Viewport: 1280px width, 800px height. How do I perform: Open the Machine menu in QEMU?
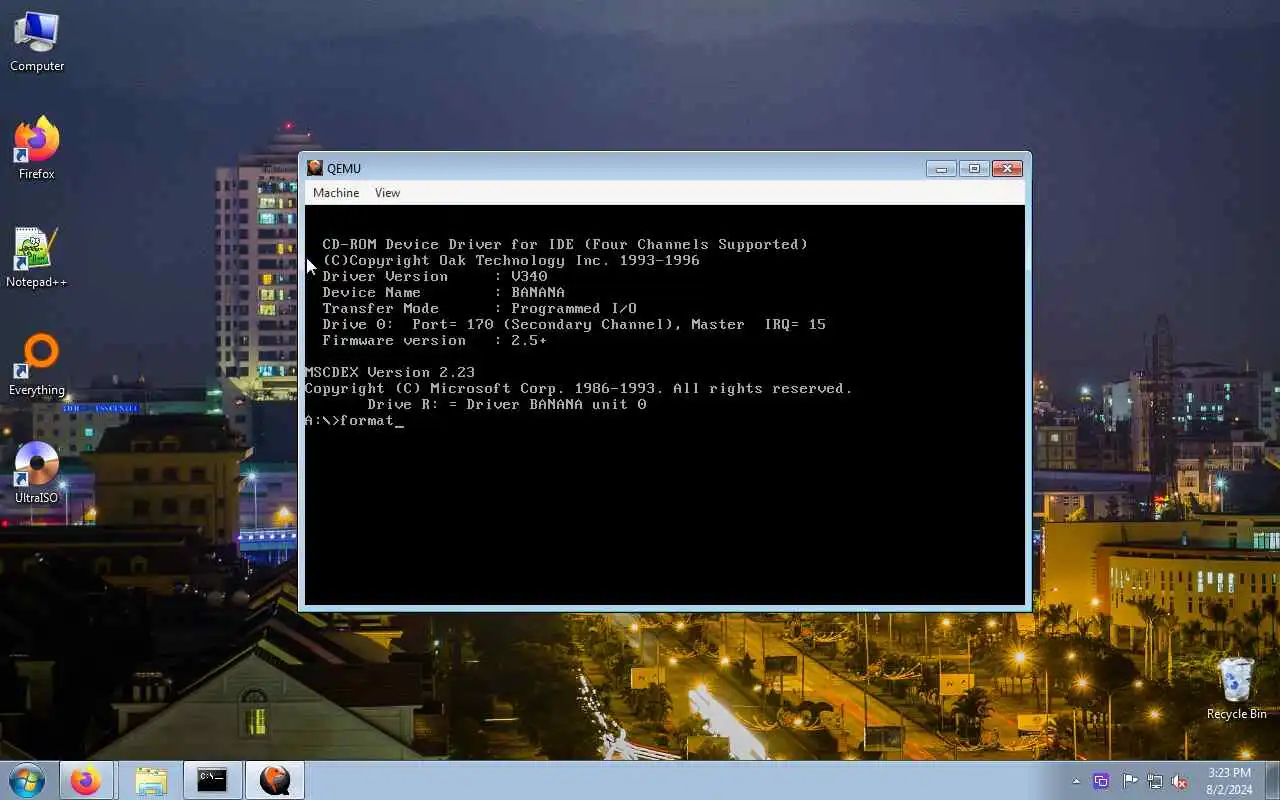pyautogui.click(x=336, y=193)
